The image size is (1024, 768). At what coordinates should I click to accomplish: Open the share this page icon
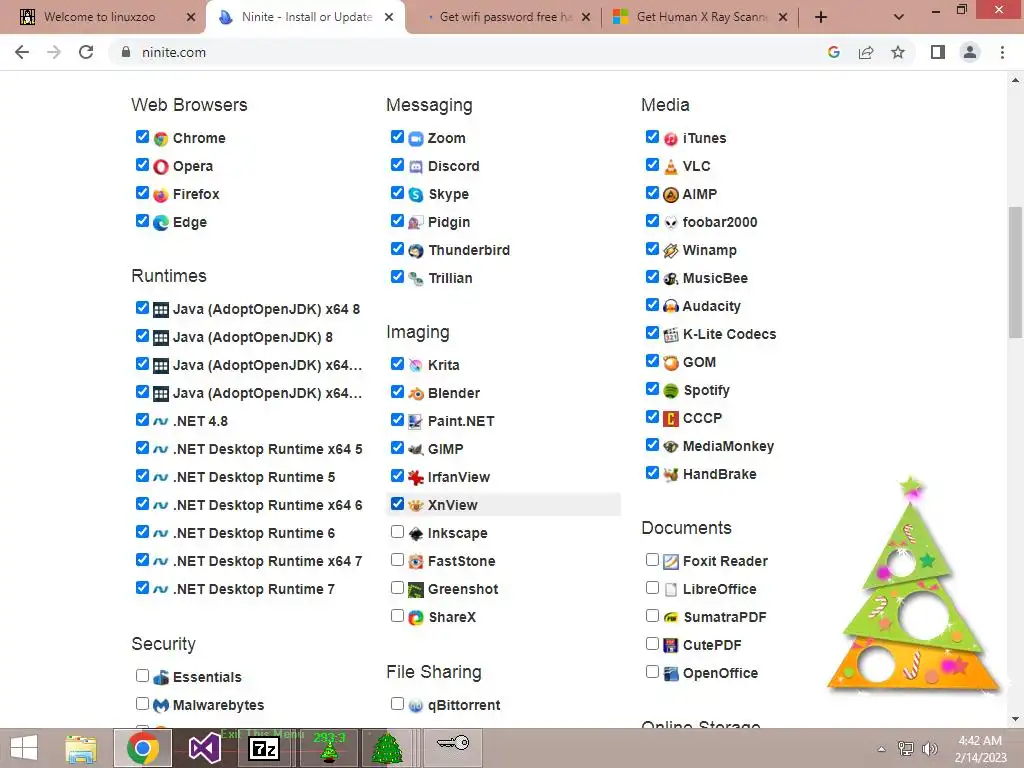coord(866,52)
